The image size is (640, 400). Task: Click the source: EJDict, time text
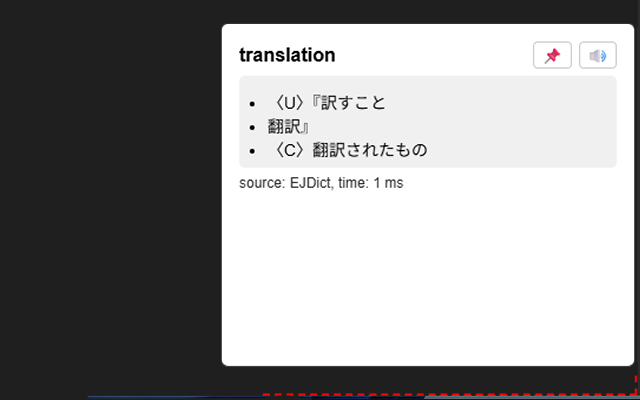click(321, 183)
